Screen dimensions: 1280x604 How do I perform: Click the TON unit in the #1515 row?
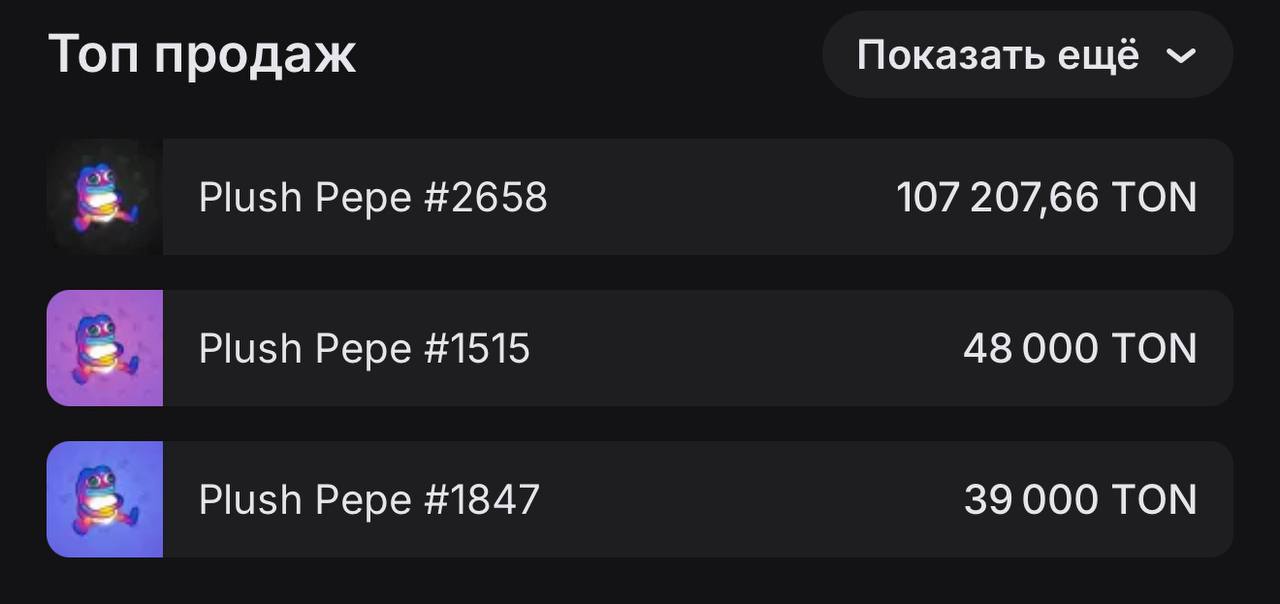[1154, 349]
